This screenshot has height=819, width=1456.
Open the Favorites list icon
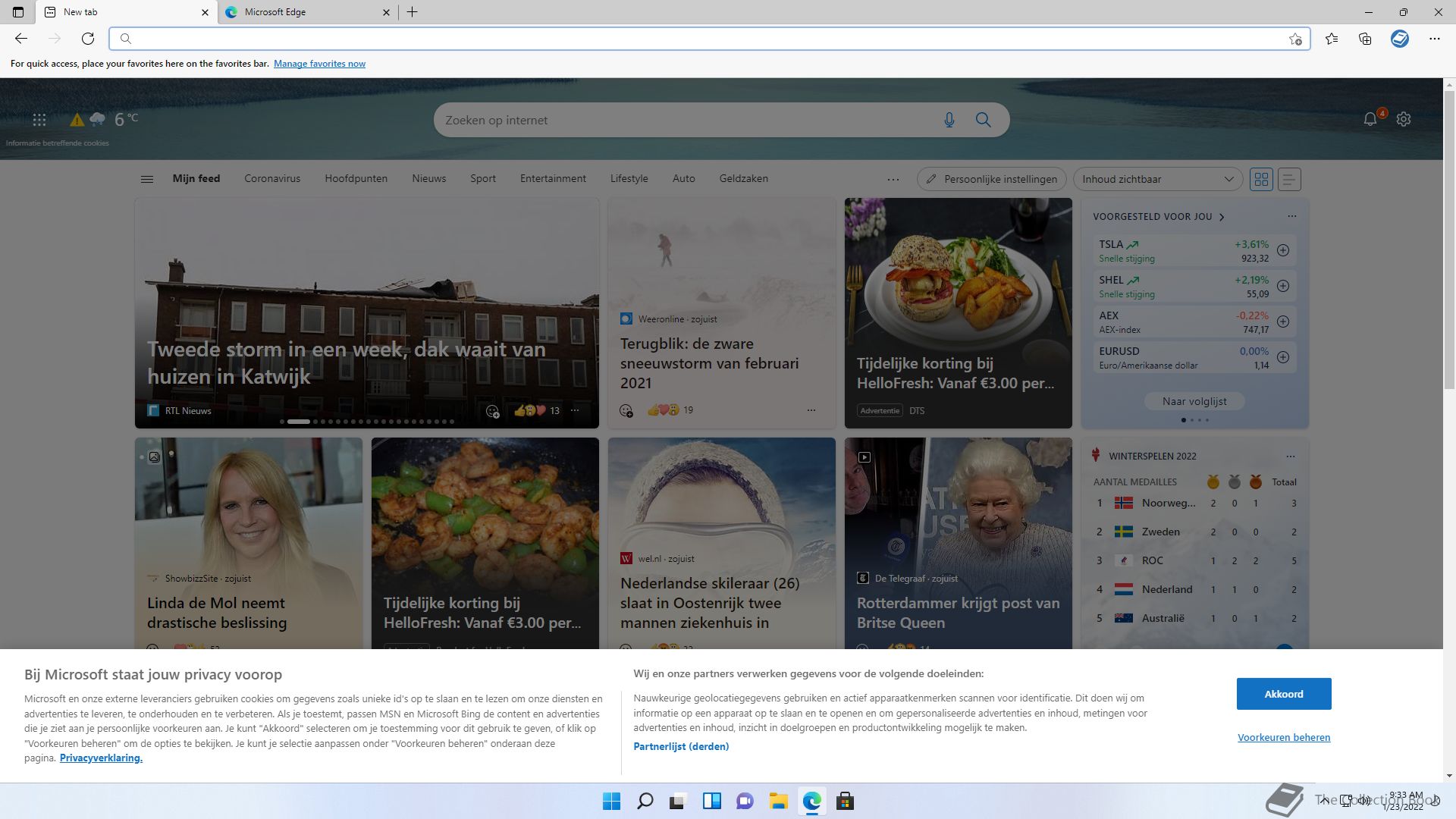coord(1332,39)
